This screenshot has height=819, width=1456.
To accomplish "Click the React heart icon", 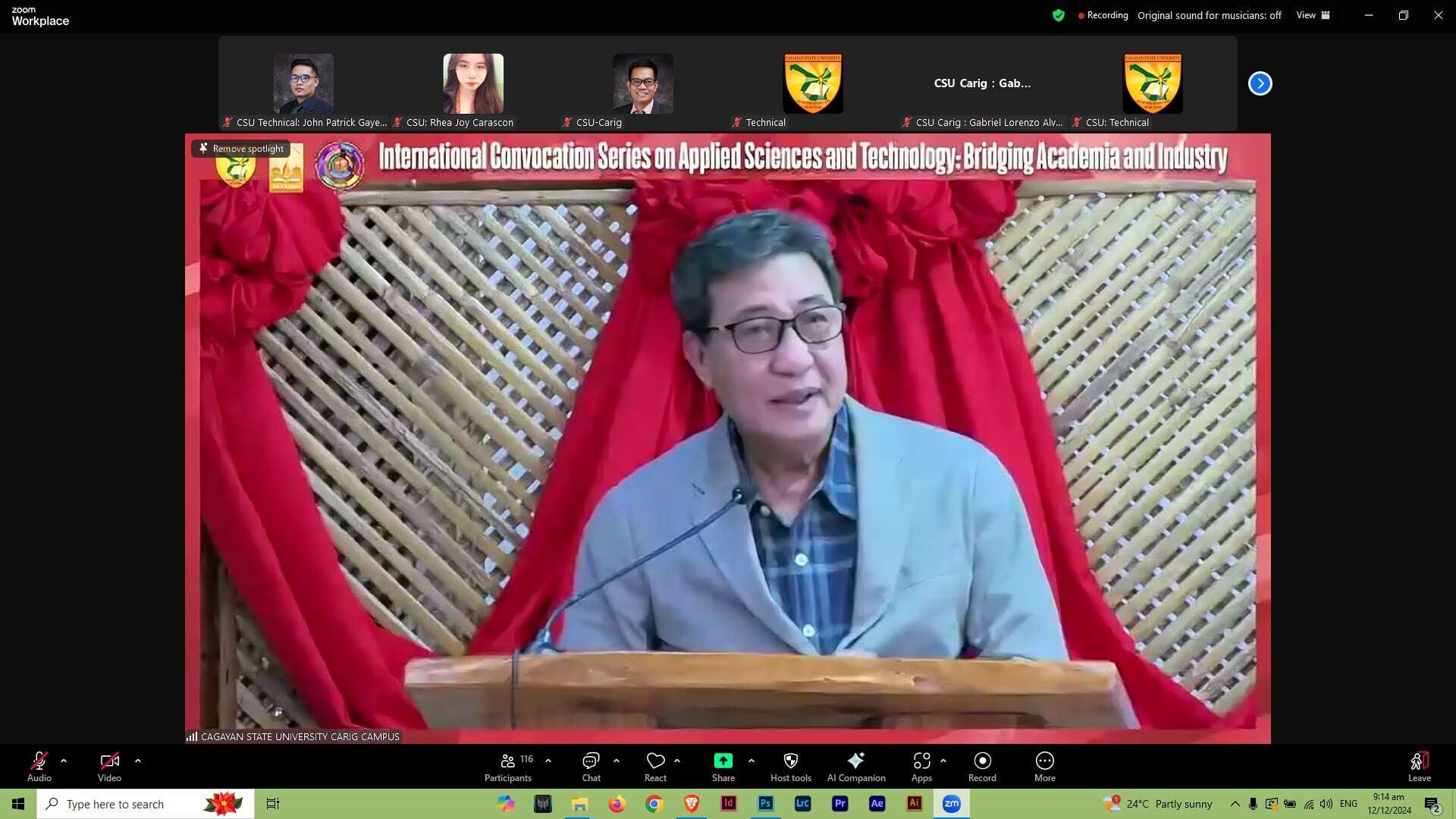I will (x=655, y=761).
